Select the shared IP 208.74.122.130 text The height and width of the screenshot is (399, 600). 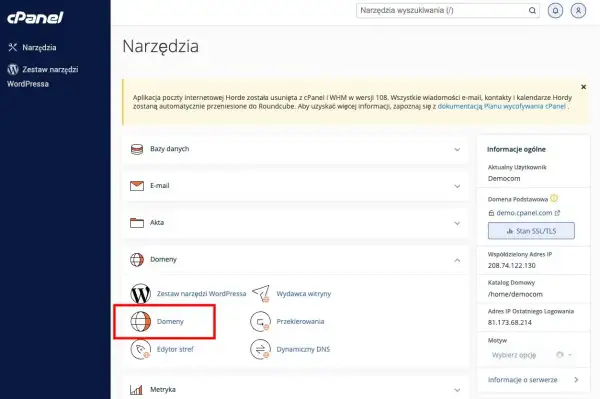click(x=512, y=265)
